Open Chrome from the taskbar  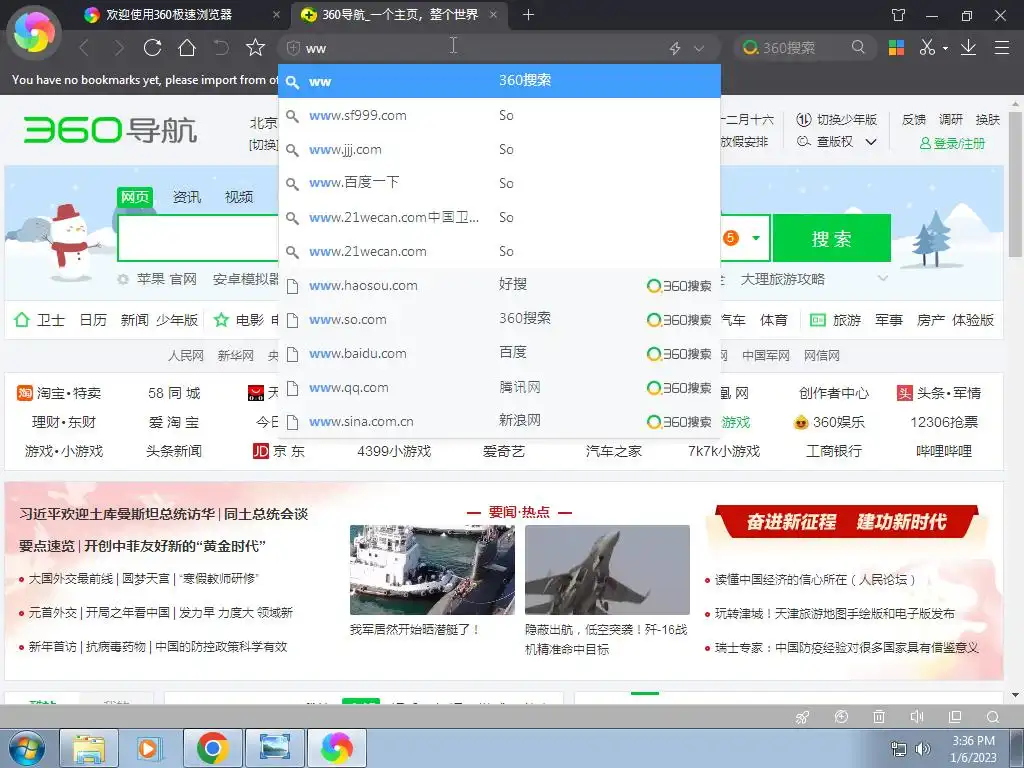(x=213, y=748)
